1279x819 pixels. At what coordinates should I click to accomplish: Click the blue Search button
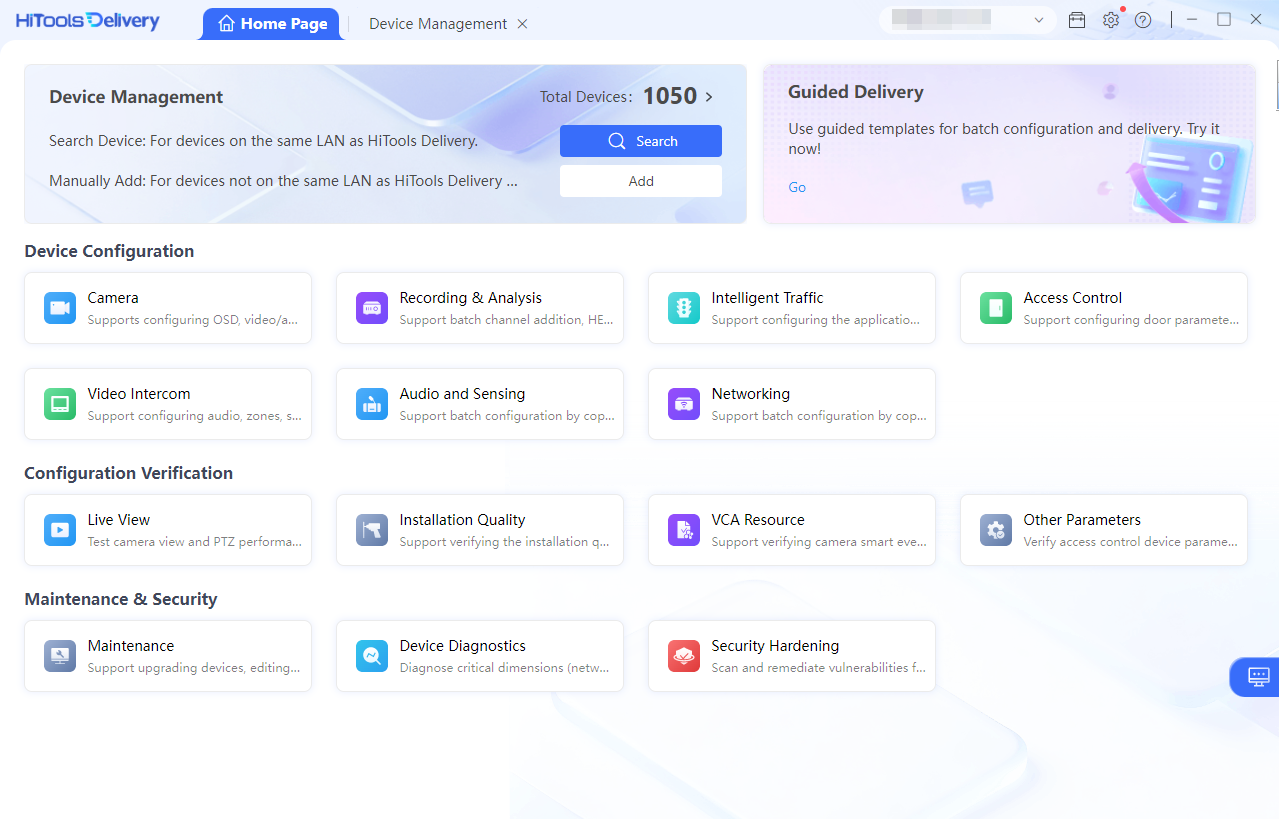pyautogui.click(x=640, y=141)
